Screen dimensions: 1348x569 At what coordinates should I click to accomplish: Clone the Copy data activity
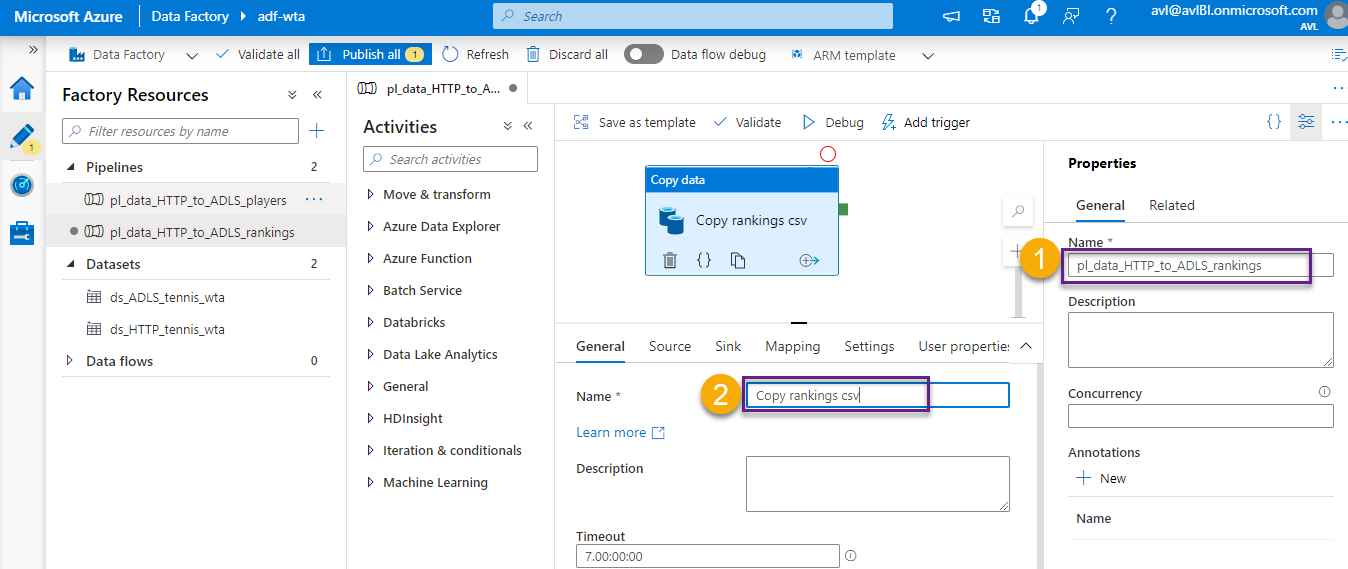point(738,260)
